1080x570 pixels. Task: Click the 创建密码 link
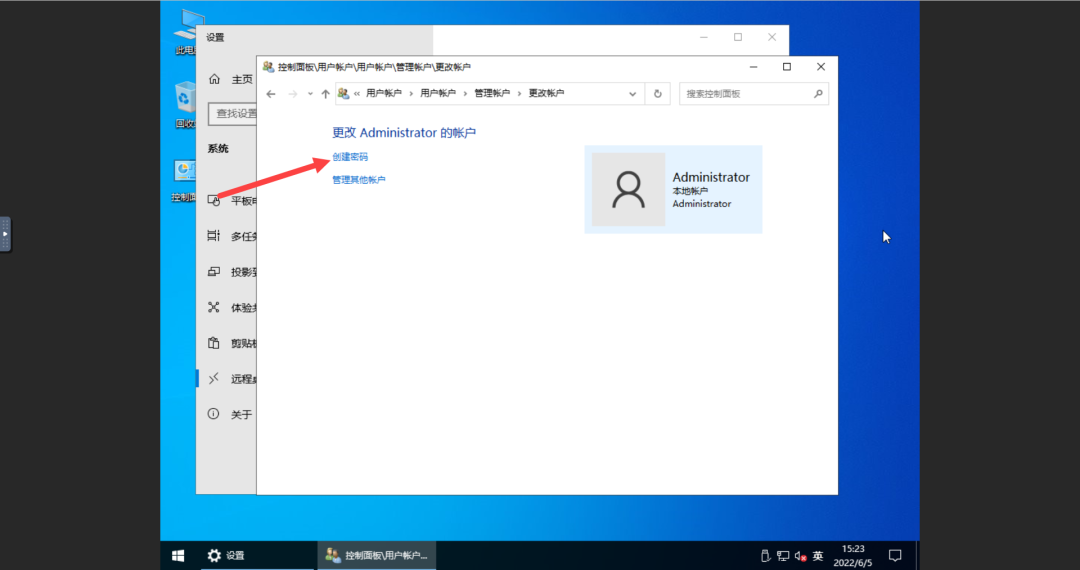350,157
